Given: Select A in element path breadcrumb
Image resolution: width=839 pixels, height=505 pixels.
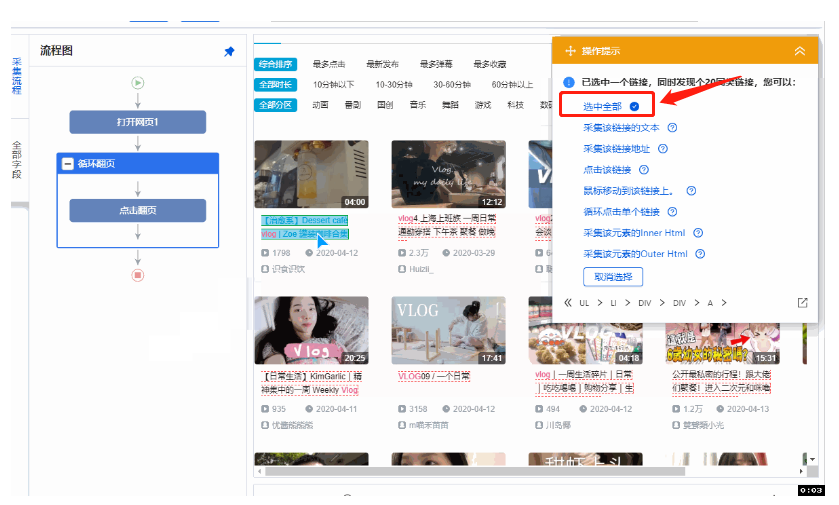Looking at the screenshot, I should pos(710,303).
